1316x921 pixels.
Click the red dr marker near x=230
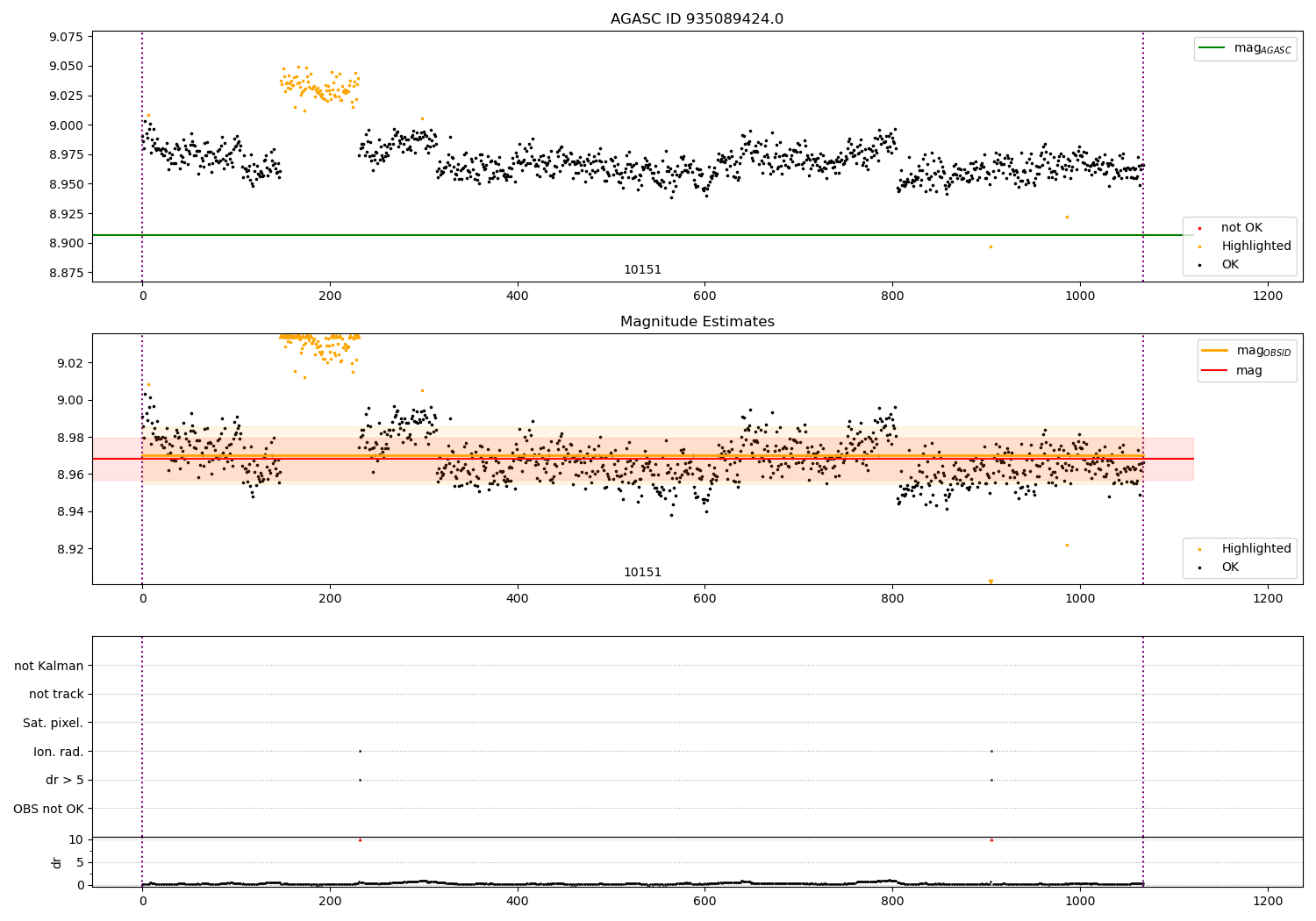(360, 839)
